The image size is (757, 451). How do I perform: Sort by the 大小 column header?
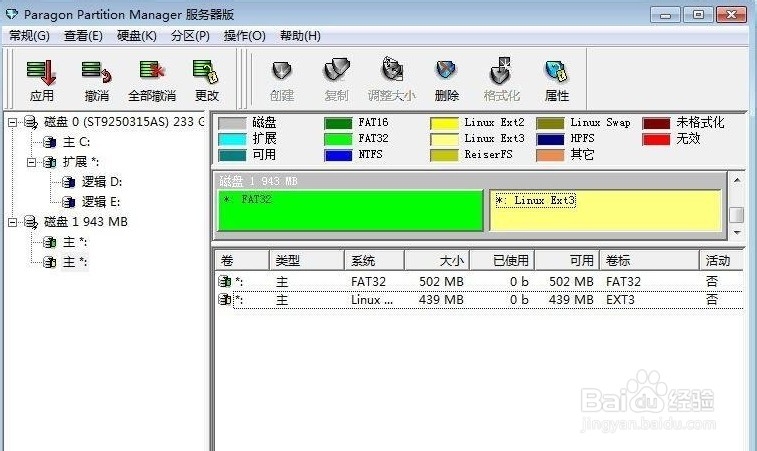(x=437, y=261)
